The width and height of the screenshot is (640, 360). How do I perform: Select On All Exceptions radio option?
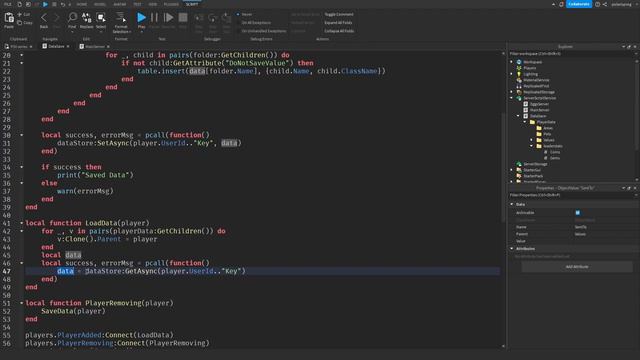(238, 23)
